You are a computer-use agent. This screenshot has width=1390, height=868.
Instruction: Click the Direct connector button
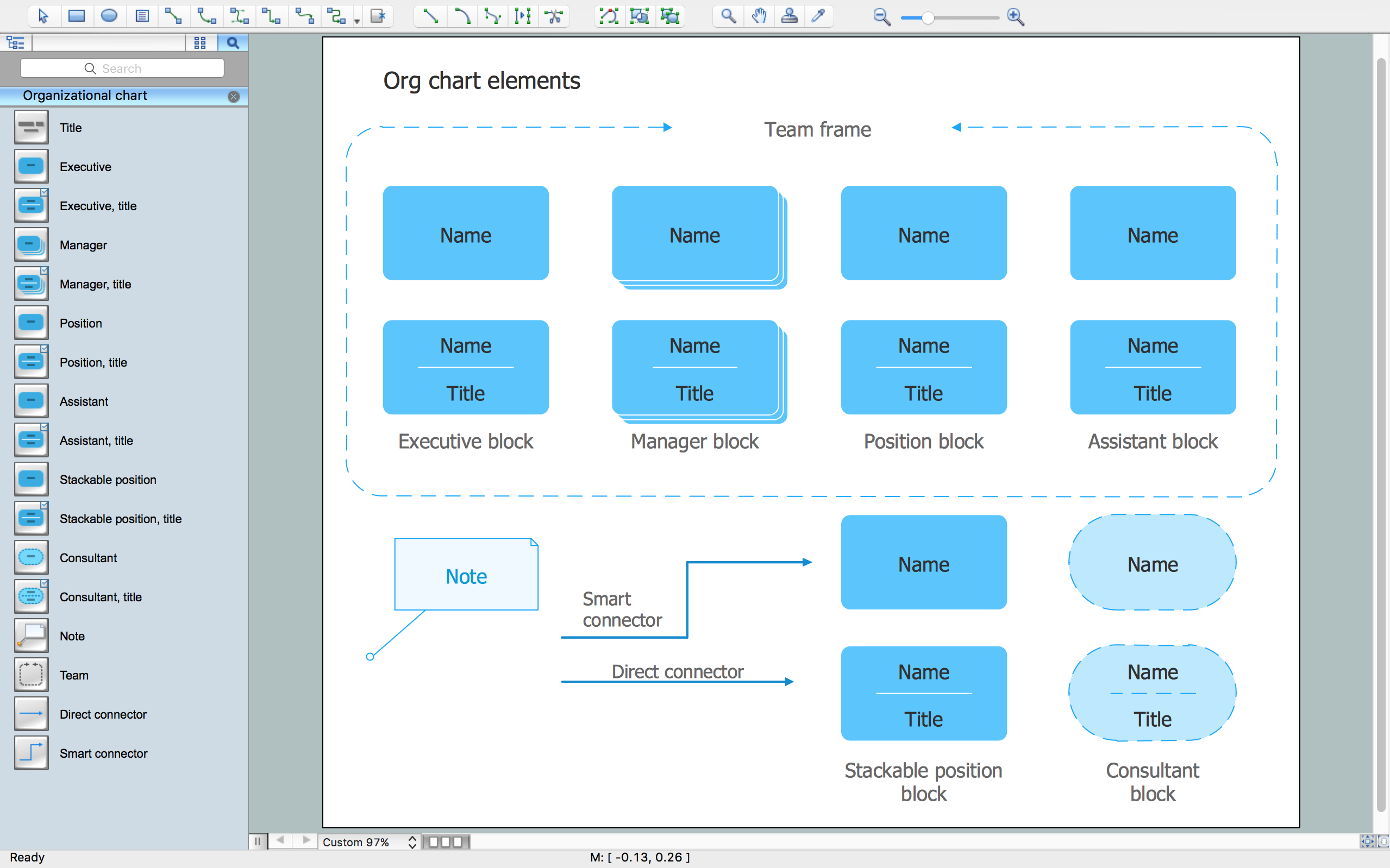pos(29,713)
